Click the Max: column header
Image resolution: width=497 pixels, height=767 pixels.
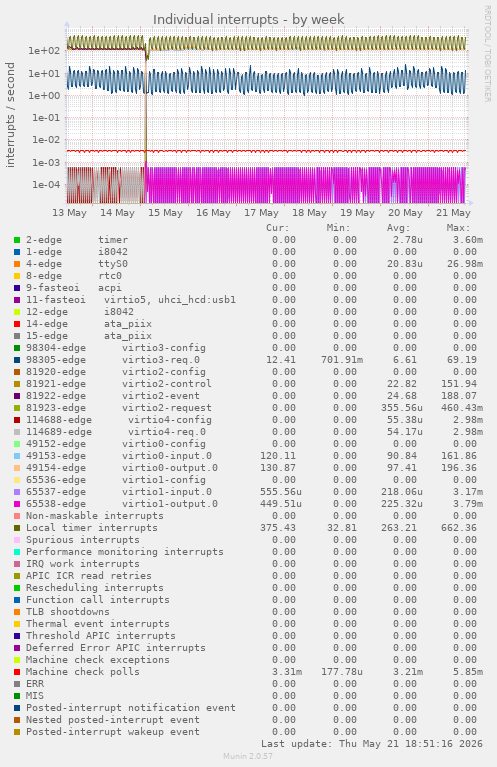(458, 228)
